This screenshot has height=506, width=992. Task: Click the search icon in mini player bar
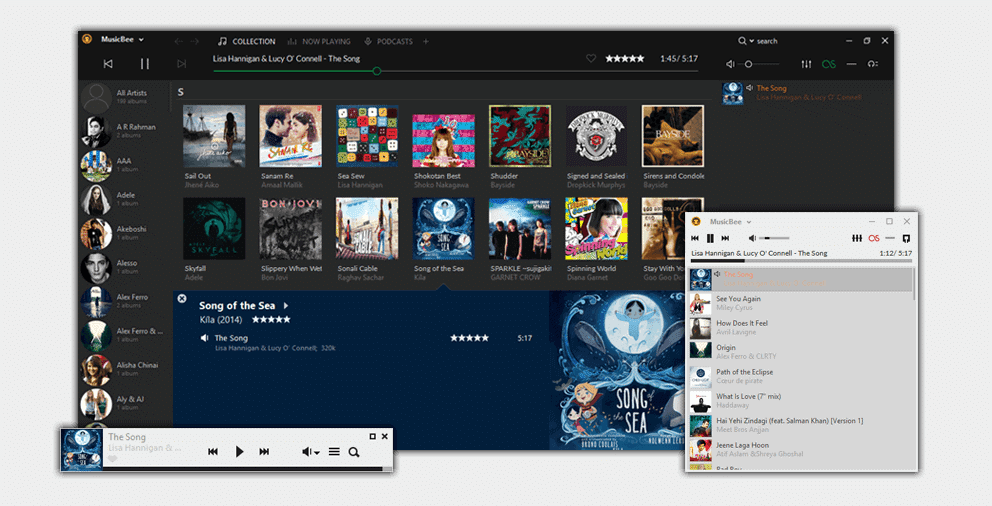point(354,452)
